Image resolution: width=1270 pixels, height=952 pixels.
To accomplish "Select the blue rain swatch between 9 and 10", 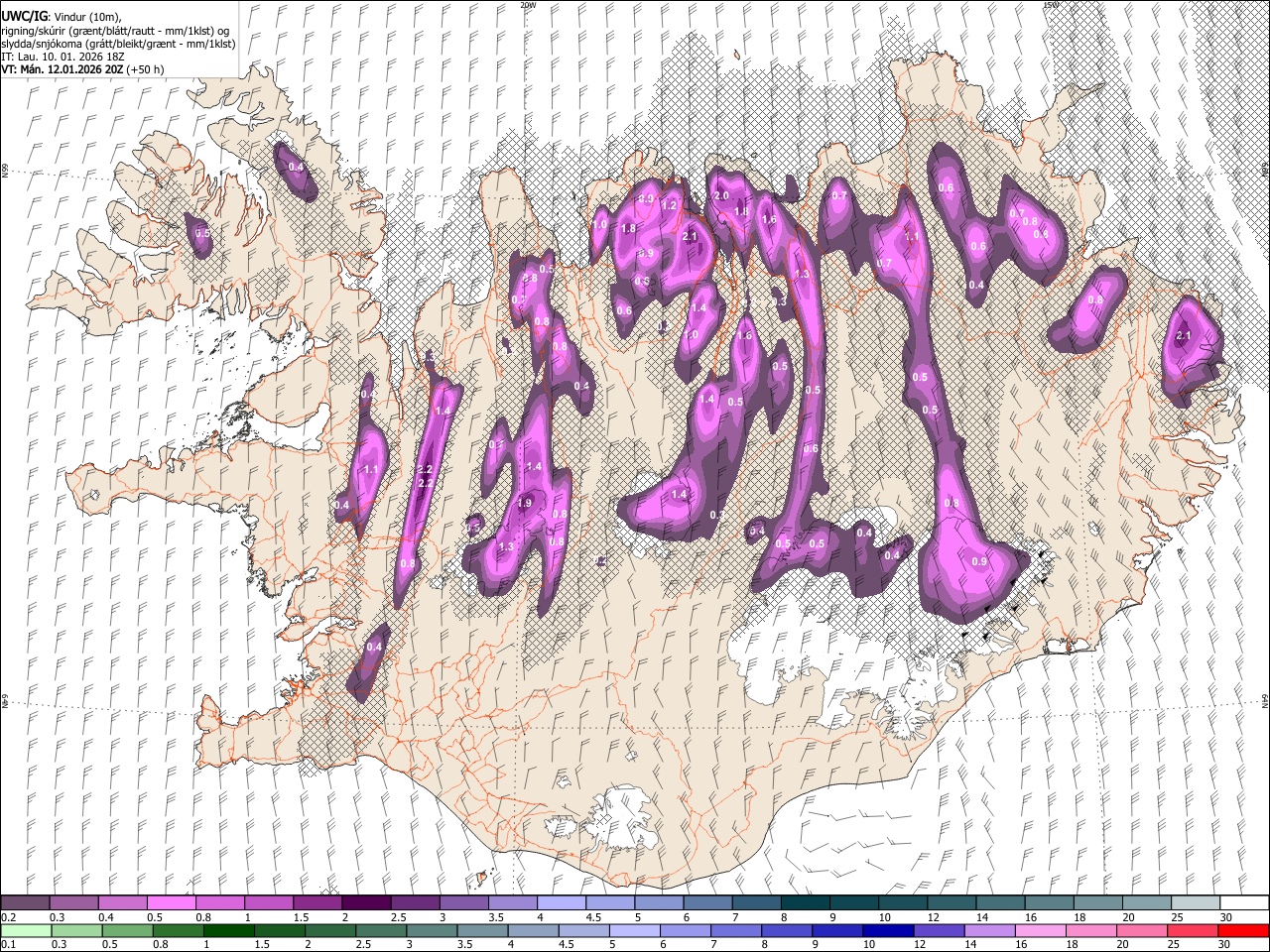I will click(x=837, y=930).
